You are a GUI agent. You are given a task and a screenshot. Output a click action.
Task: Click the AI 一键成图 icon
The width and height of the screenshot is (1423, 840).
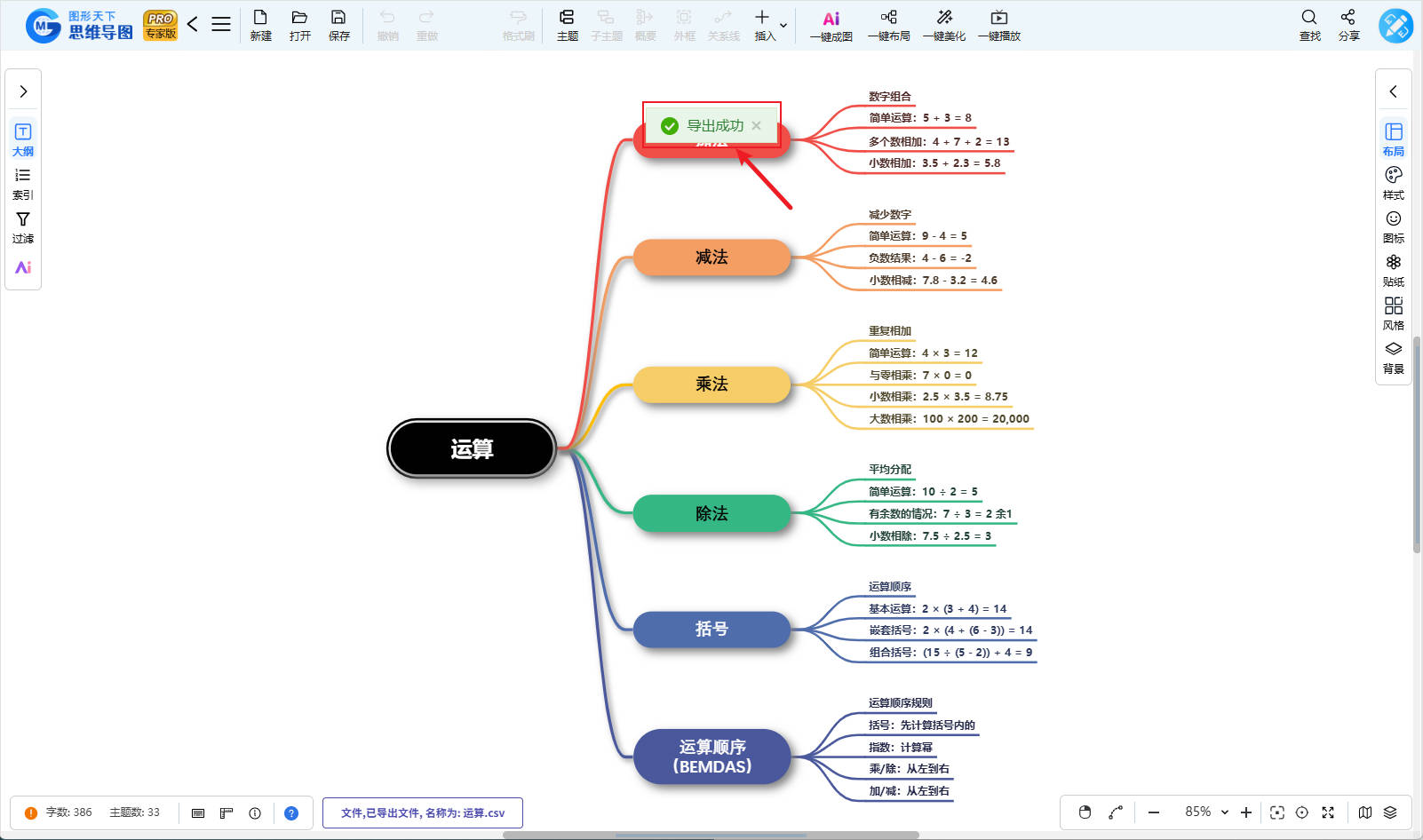coord(831,26)
